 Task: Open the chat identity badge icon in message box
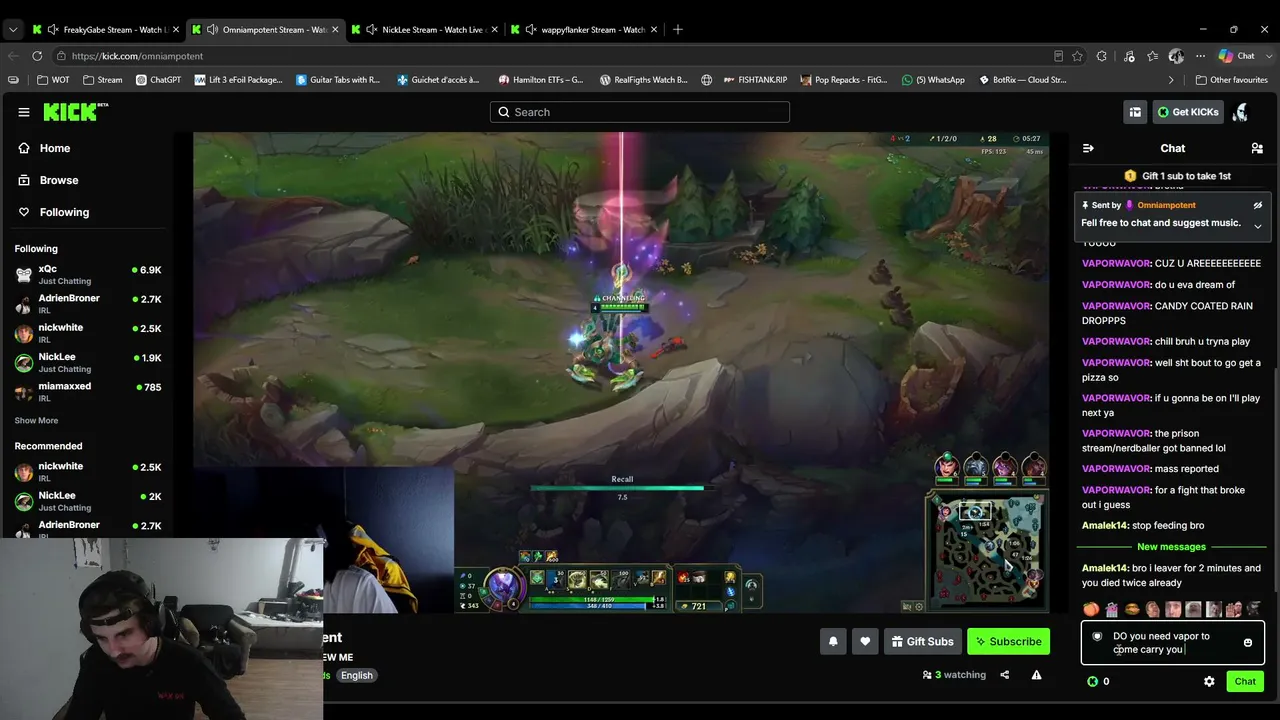[x=1097, y=636]
